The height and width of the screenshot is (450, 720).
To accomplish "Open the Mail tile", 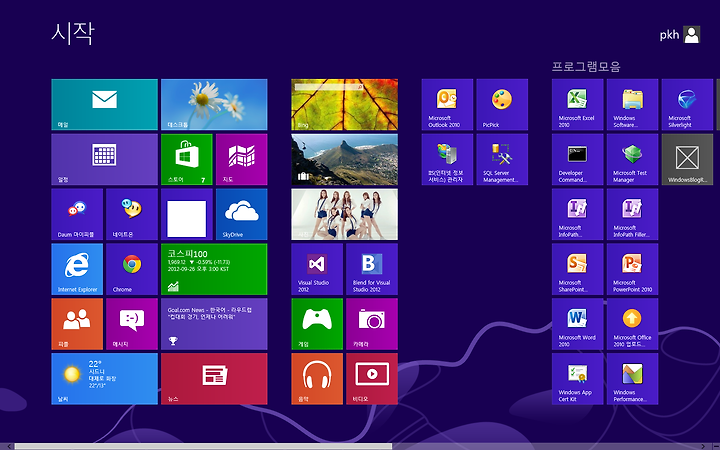I will 104,104.
